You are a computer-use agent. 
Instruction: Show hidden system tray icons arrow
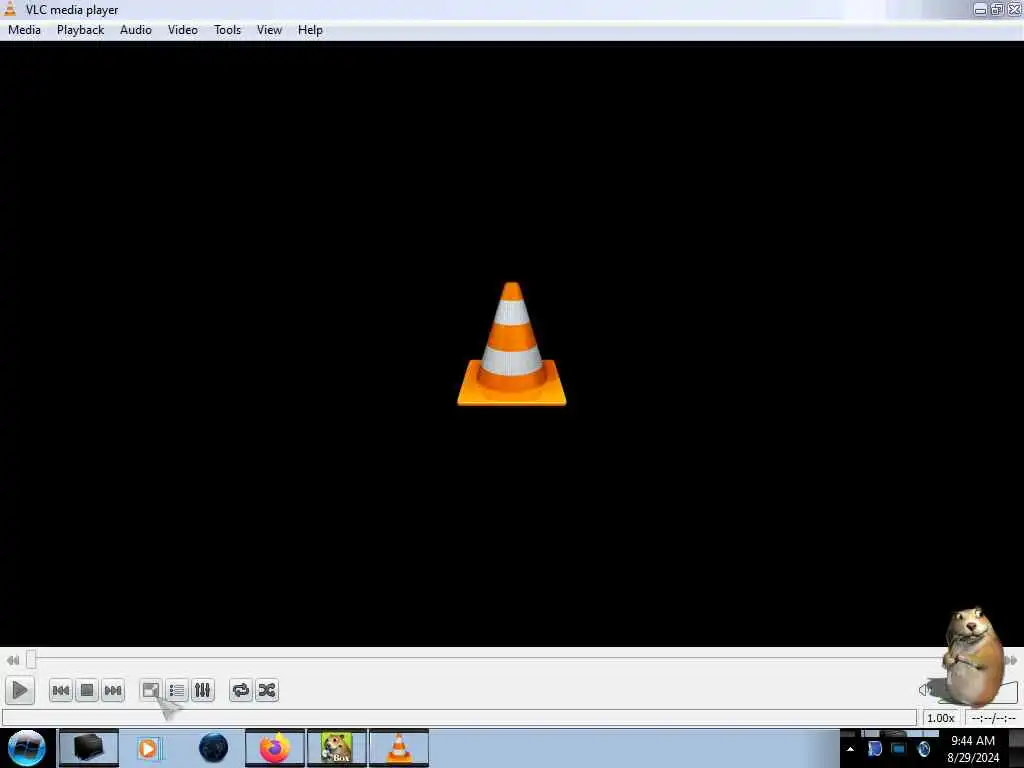pyautogui.click(x=850, y=749)
